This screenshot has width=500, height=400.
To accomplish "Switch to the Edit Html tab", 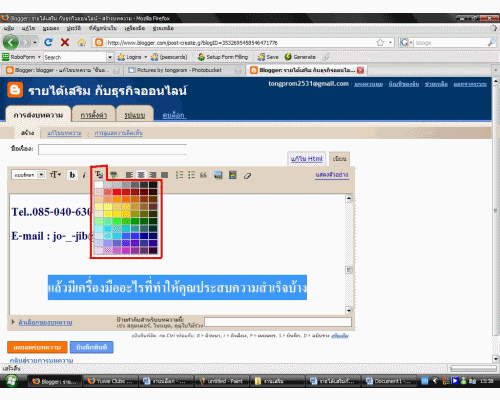I will pos(306,159).
